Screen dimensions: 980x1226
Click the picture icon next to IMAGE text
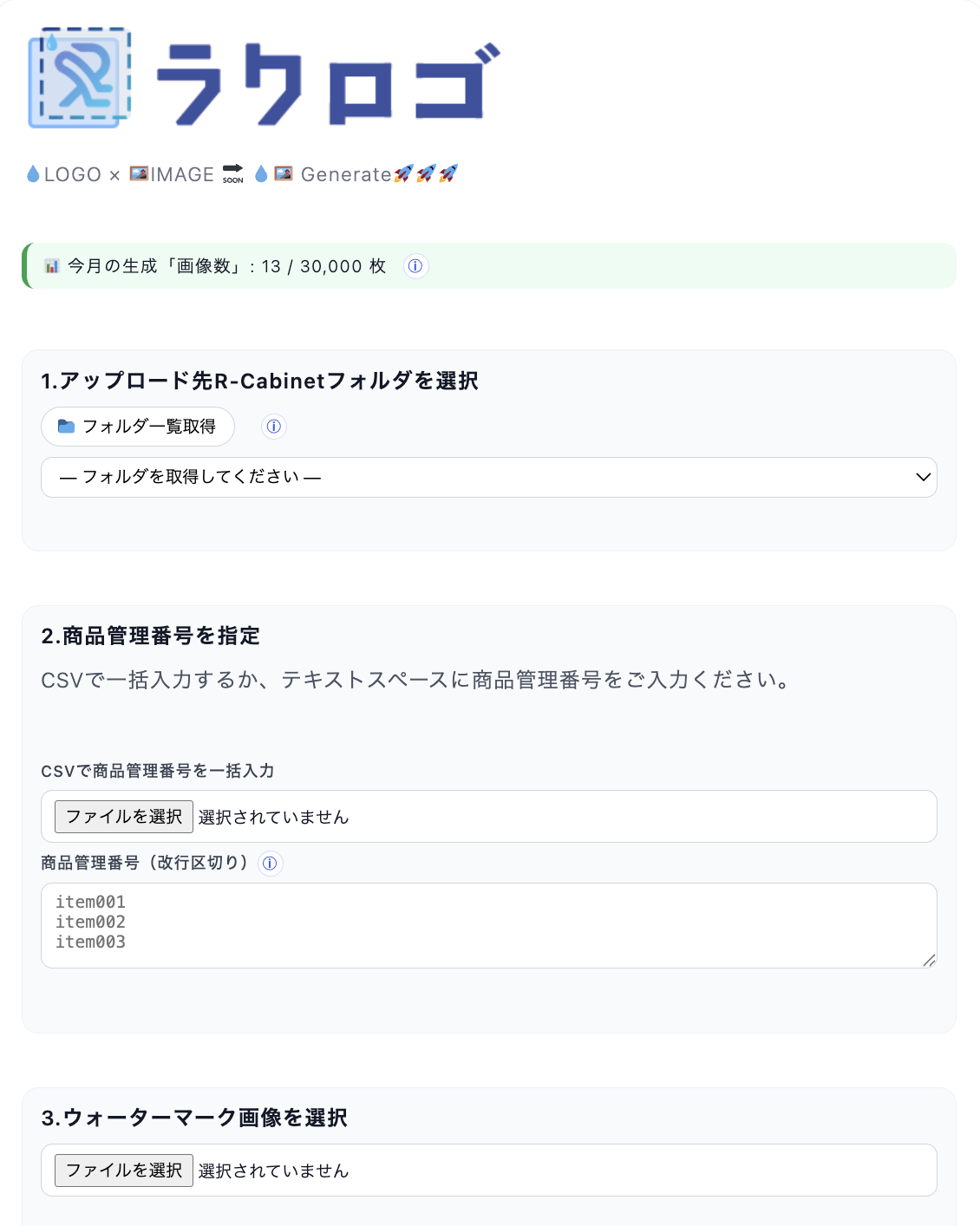coord(138,173)
